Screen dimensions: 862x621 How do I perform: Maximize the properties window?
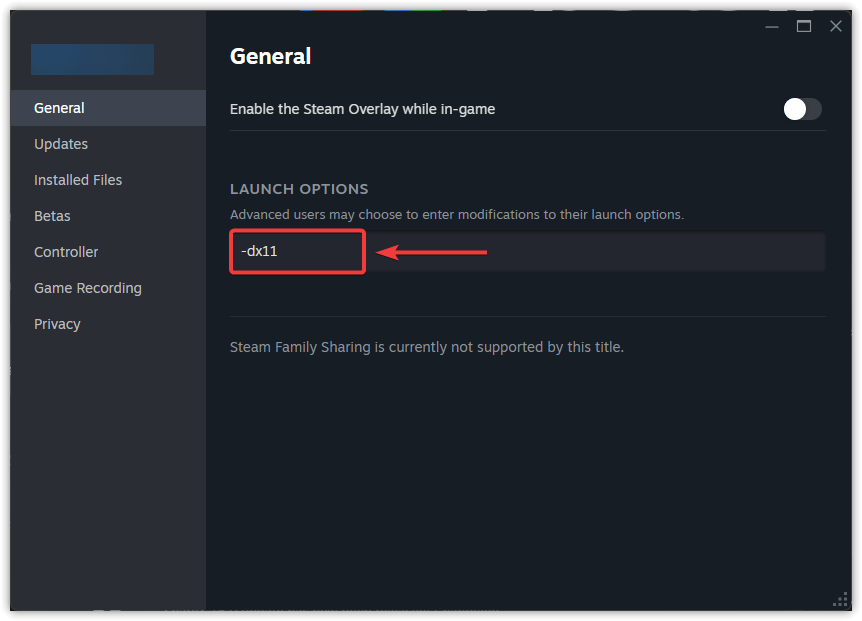(x=804, y=26)
